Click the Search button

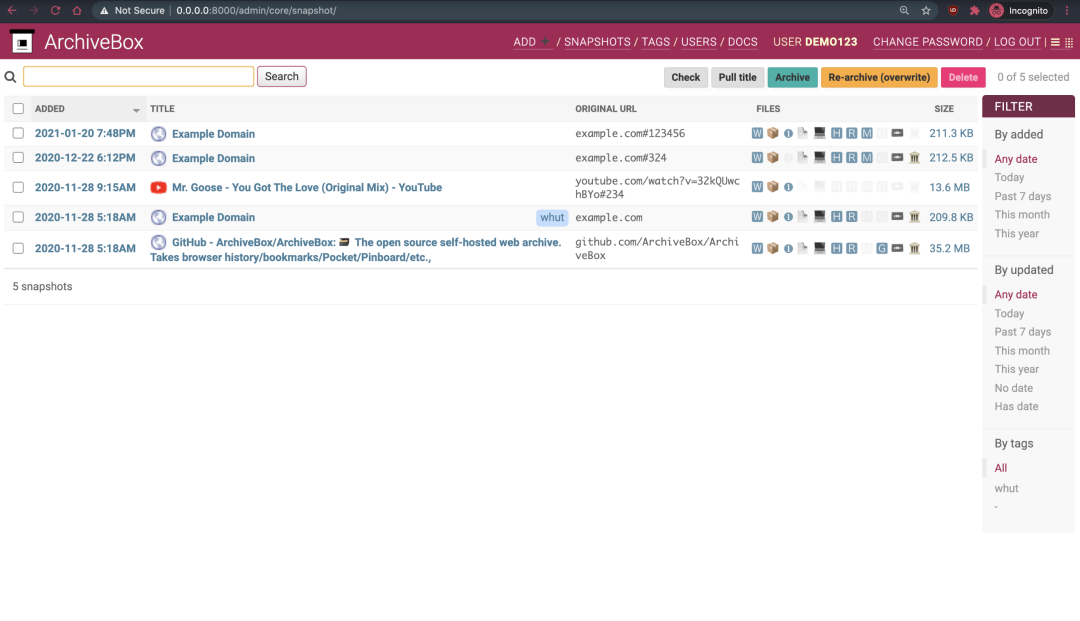coord(282,76)
